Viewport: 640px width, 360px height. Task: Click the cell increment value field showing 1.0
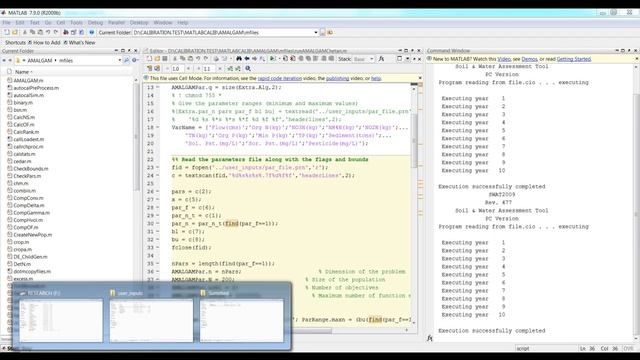(177, 69)
